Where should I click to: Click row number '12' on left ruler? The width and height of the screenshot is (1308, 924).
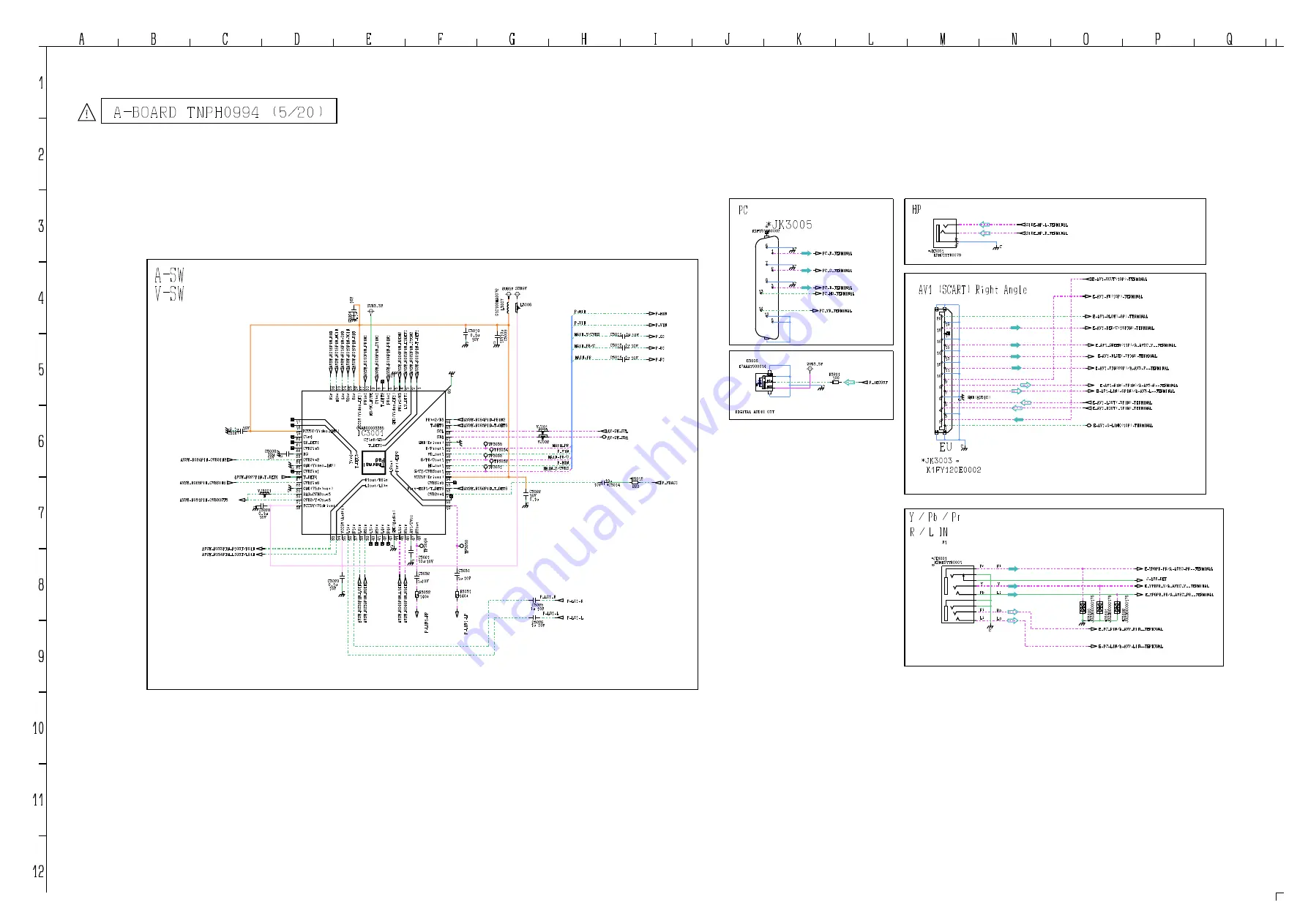(38, 871)
